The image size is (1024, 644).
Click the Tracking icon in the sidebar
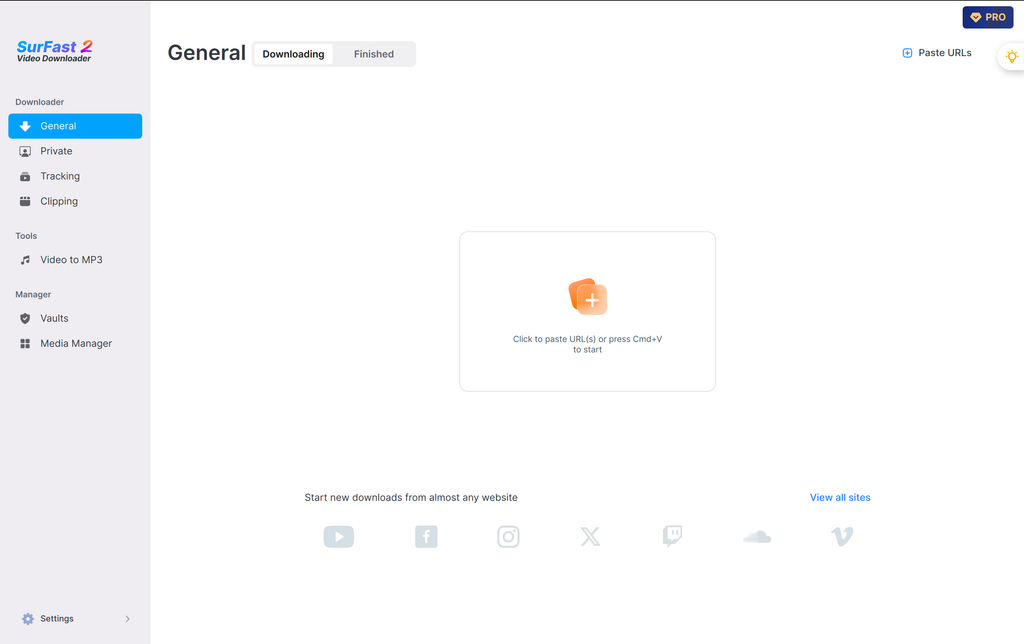click(x=25, y=176)
